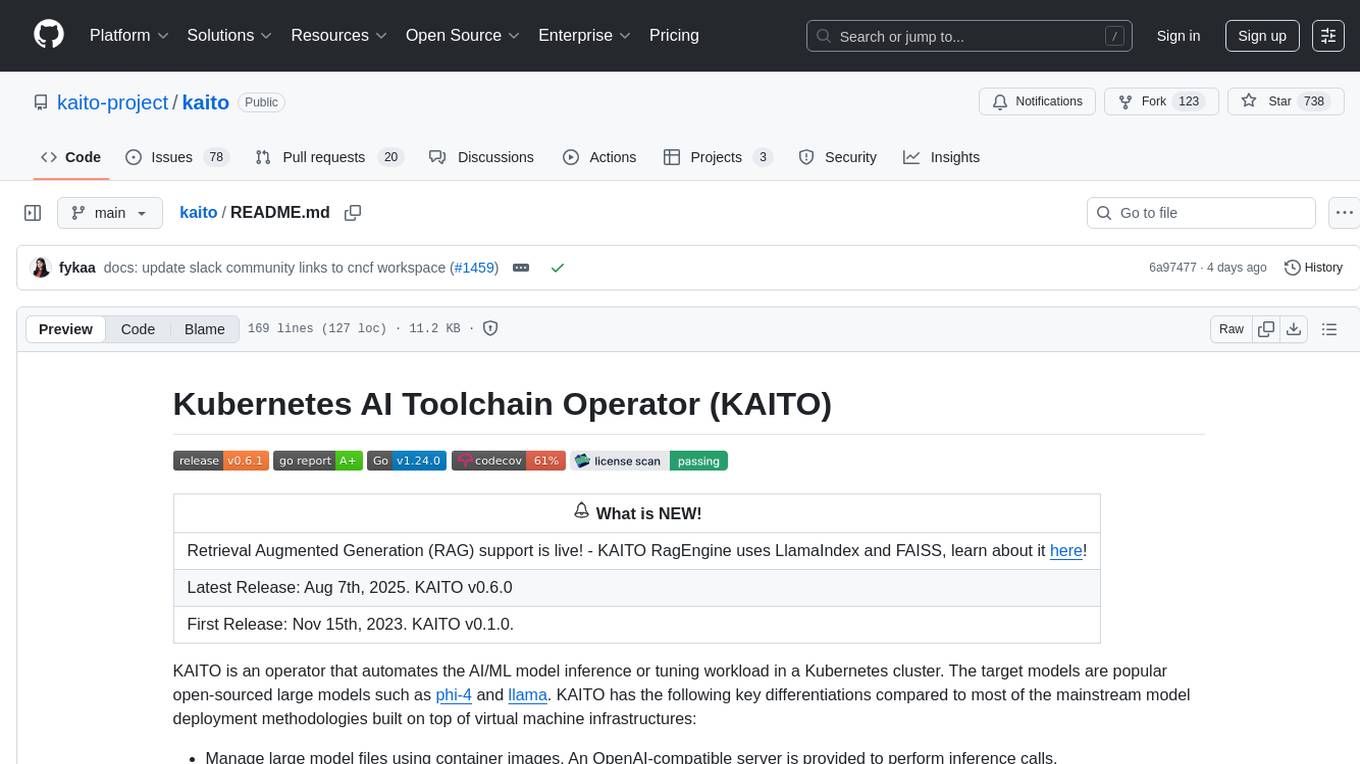Open commit author fykaa link
This screenshot has height=764, width=1360.
[77, 268]
